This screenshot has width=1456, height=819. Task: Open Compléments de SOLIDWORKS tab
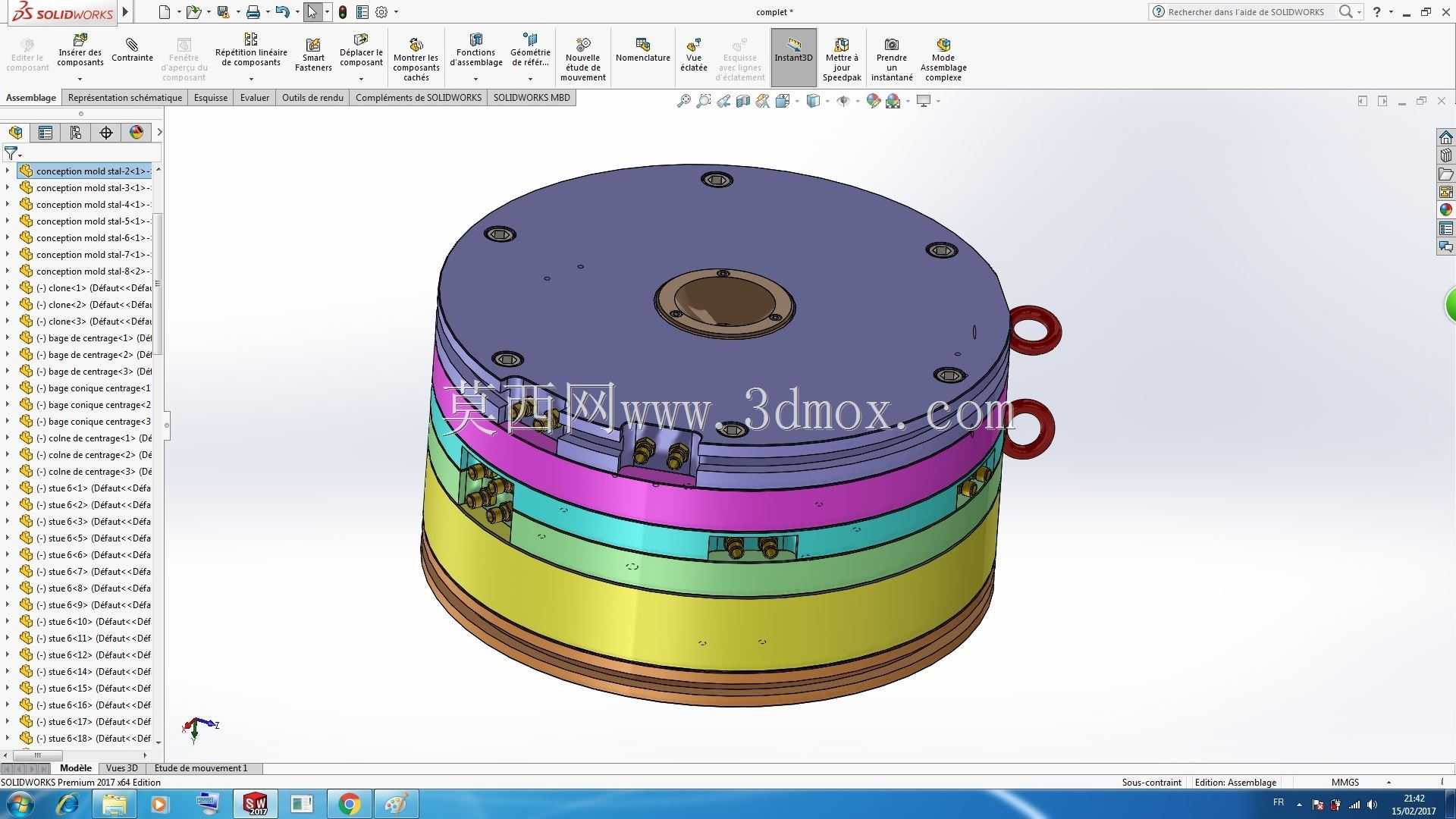[x=419, y=98]
